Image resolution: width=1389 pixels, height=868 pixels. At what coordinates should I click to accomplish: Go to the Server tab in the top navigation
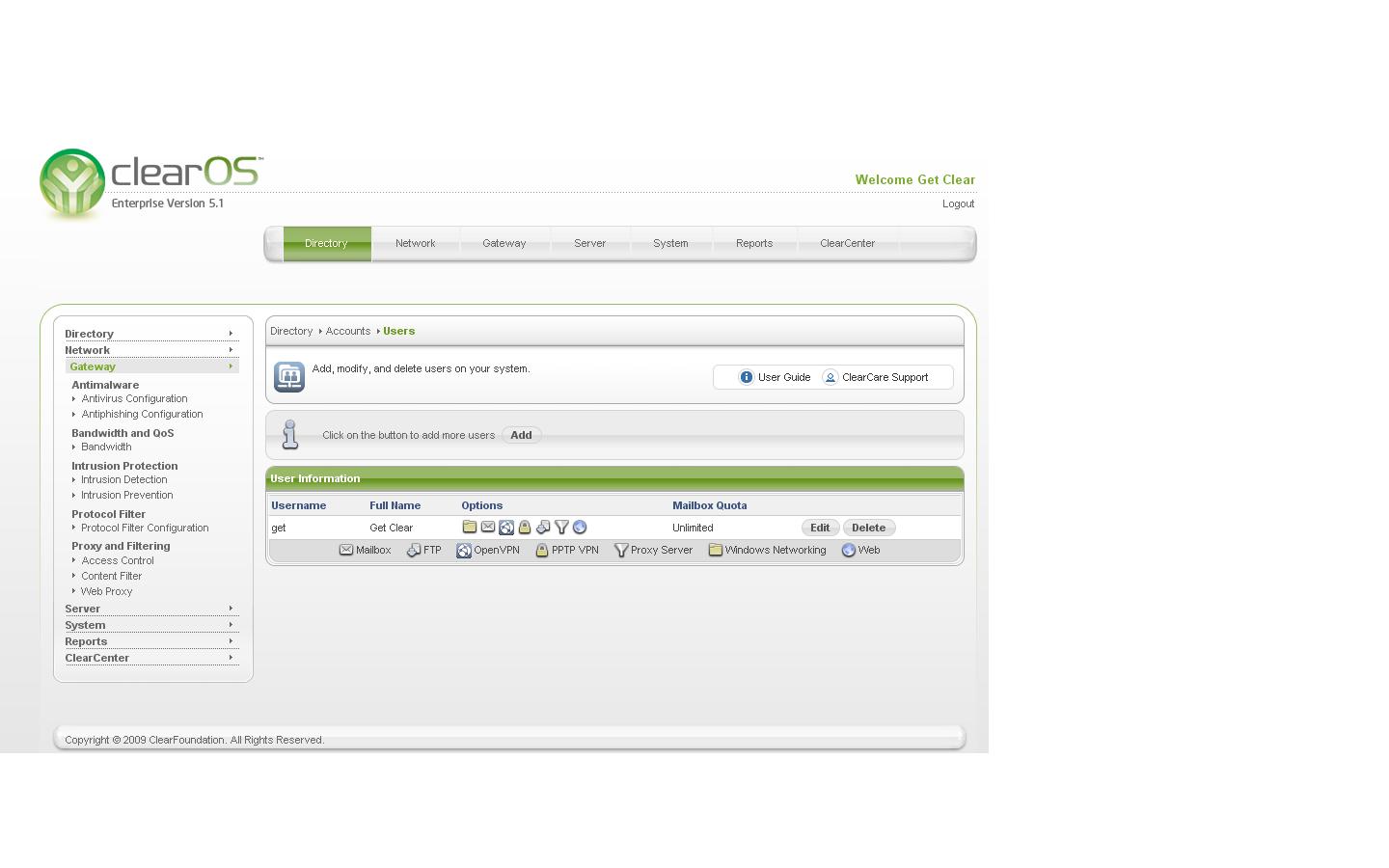[590, 243]
